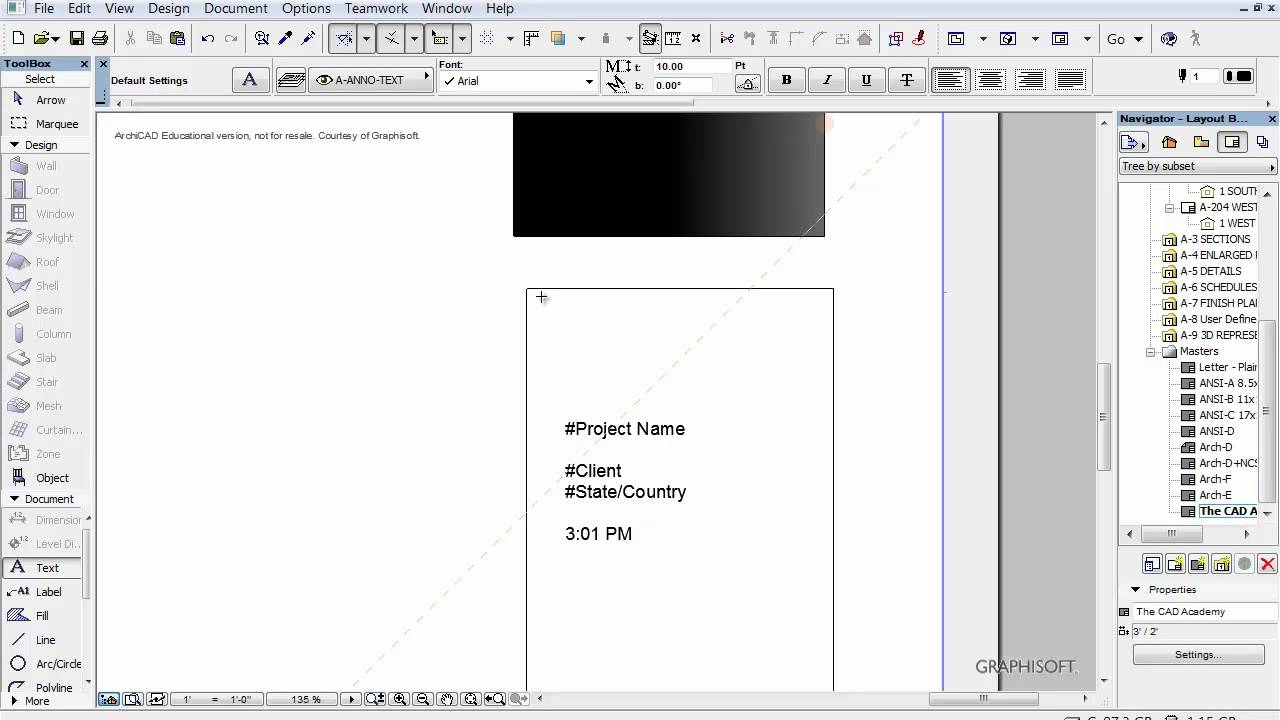Screen dimensions: 1280x720
Task: Click the Save disk icon in toolbar
Action: tap(76, 39)
